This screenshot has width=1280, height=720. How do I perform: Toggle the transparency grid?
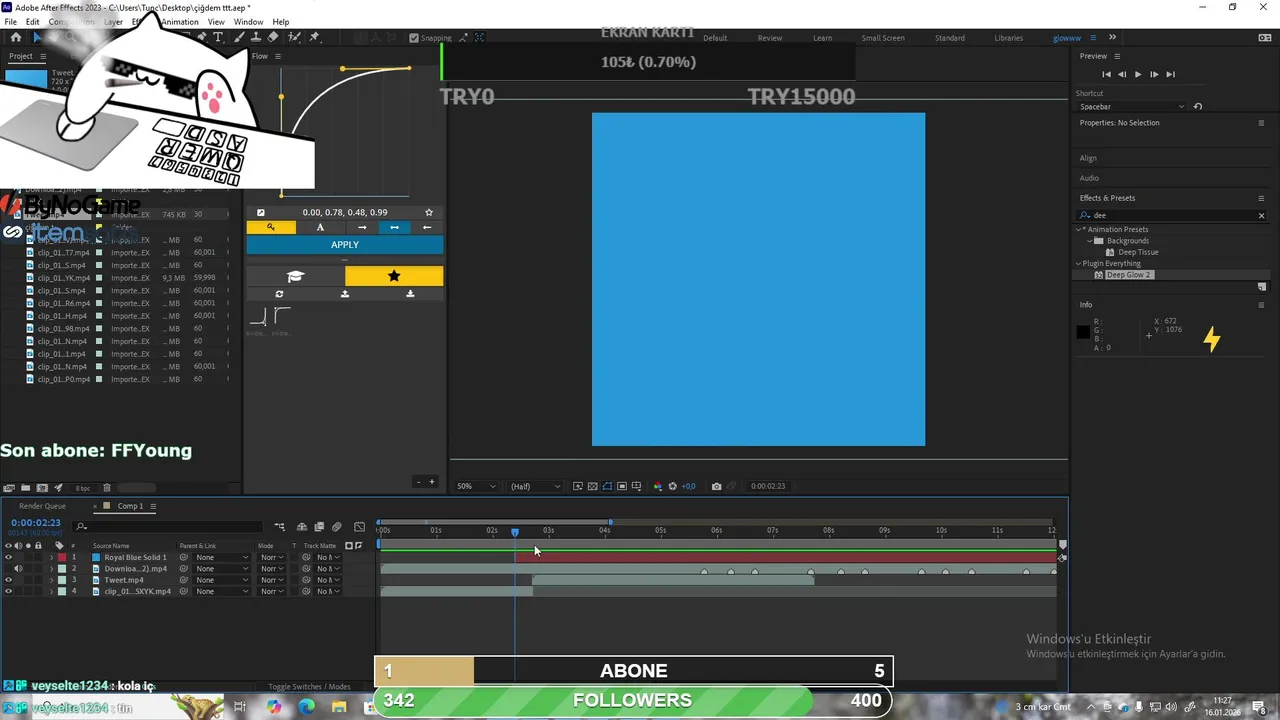tap(592, 486)
